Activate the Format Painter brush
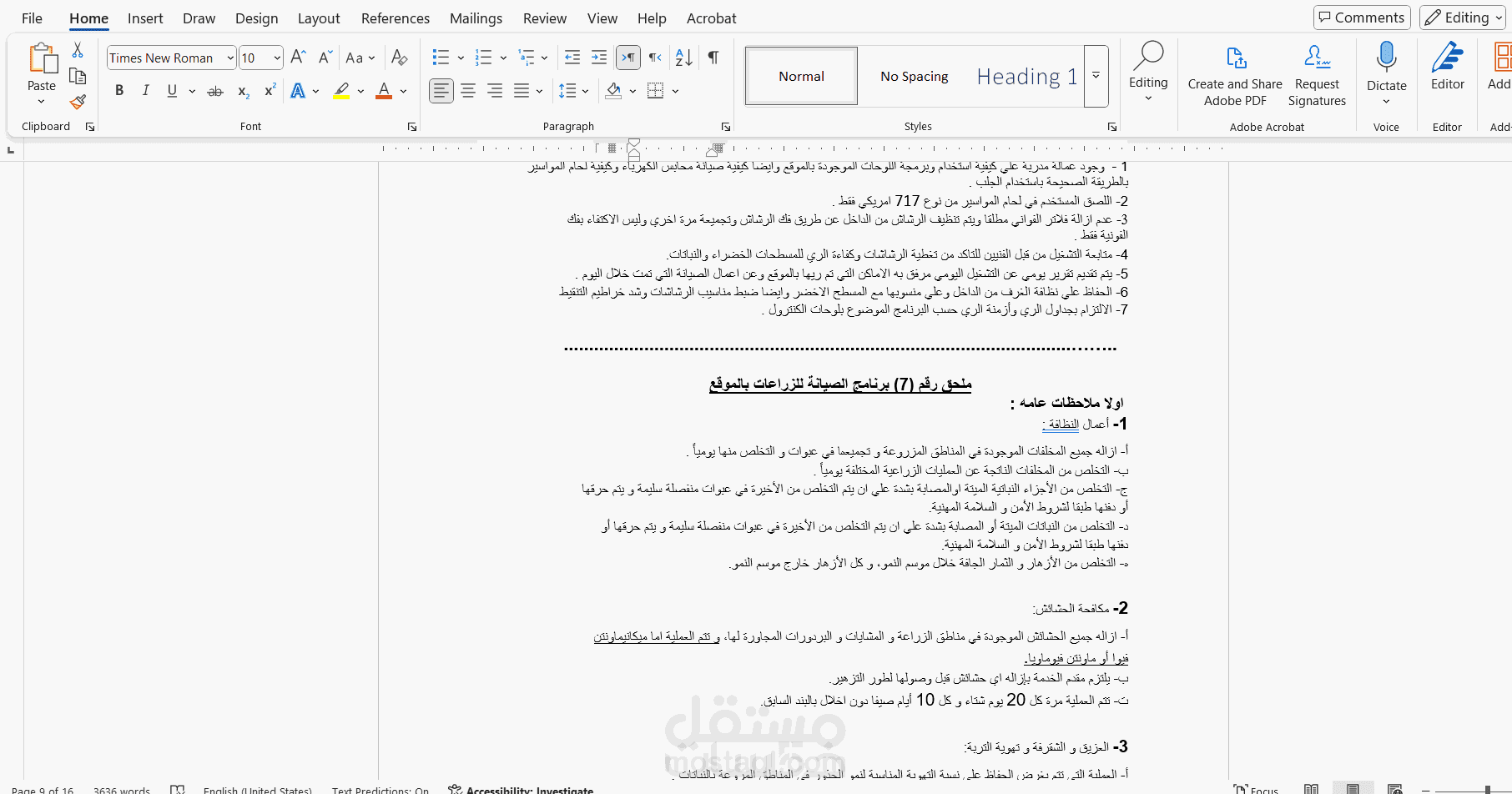This screenshot has width=1512, height=794. click(x=78, y=102)
